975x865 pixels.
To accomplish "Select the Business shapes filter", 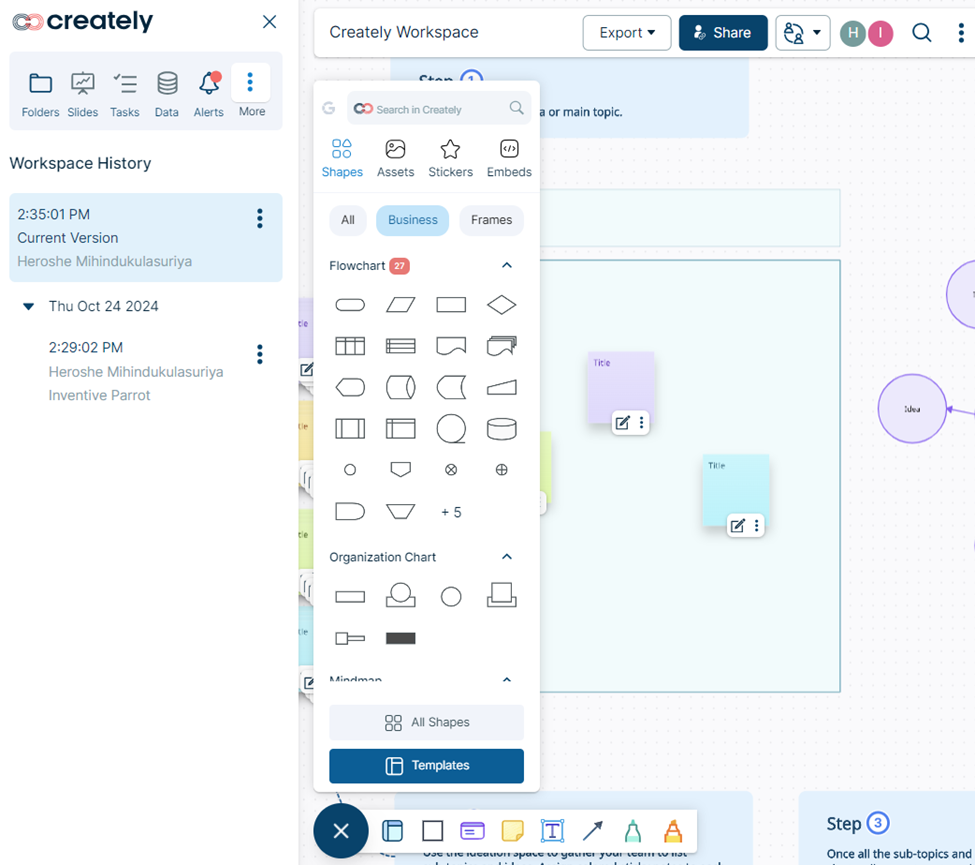I will [x=413, y=220].
